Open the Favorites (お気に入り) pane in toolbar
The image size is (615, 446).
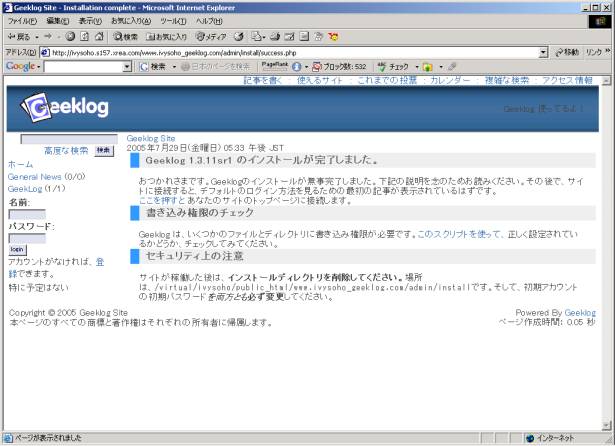166,37
